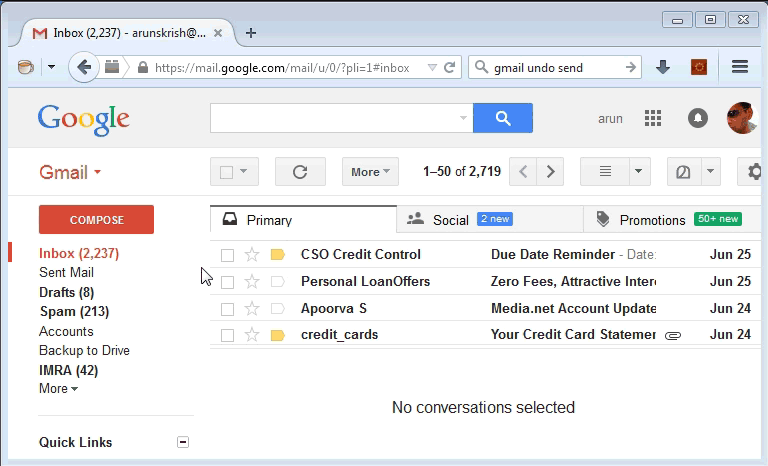Refresh the inbox with the refresh button

[x=300, y=172]
